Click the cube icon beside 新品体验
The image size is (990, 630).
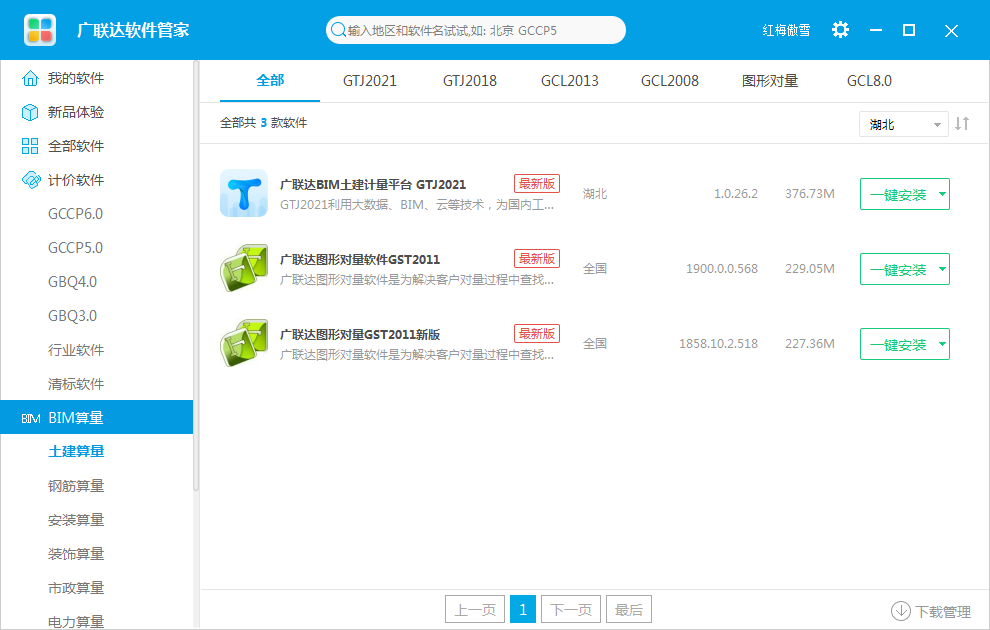pyautogui.click(x=30, y=112)
